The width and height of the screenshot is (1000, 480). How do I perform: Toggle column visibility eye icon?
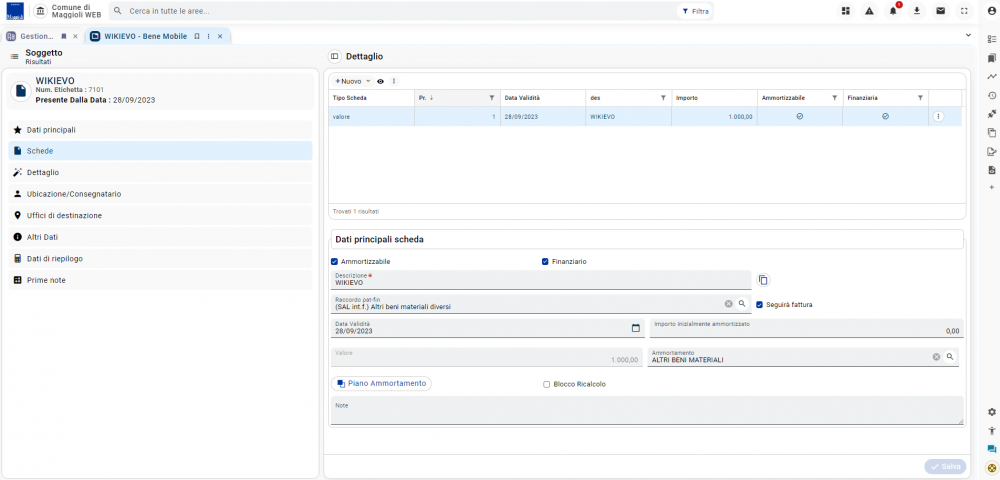click(381, 82)
